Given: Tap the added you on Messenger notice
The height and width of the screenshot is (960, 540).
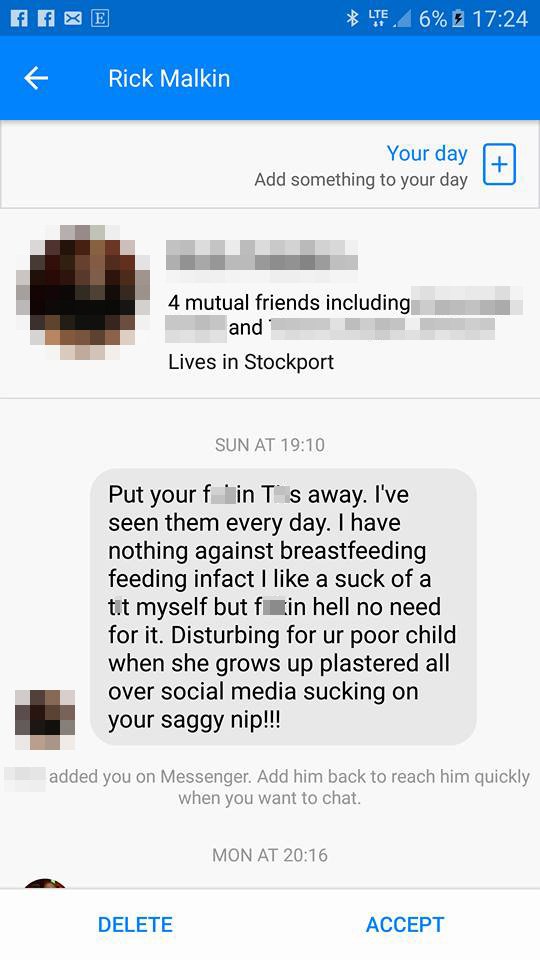Looking at the screenshot, I should (x=269, y=787).
